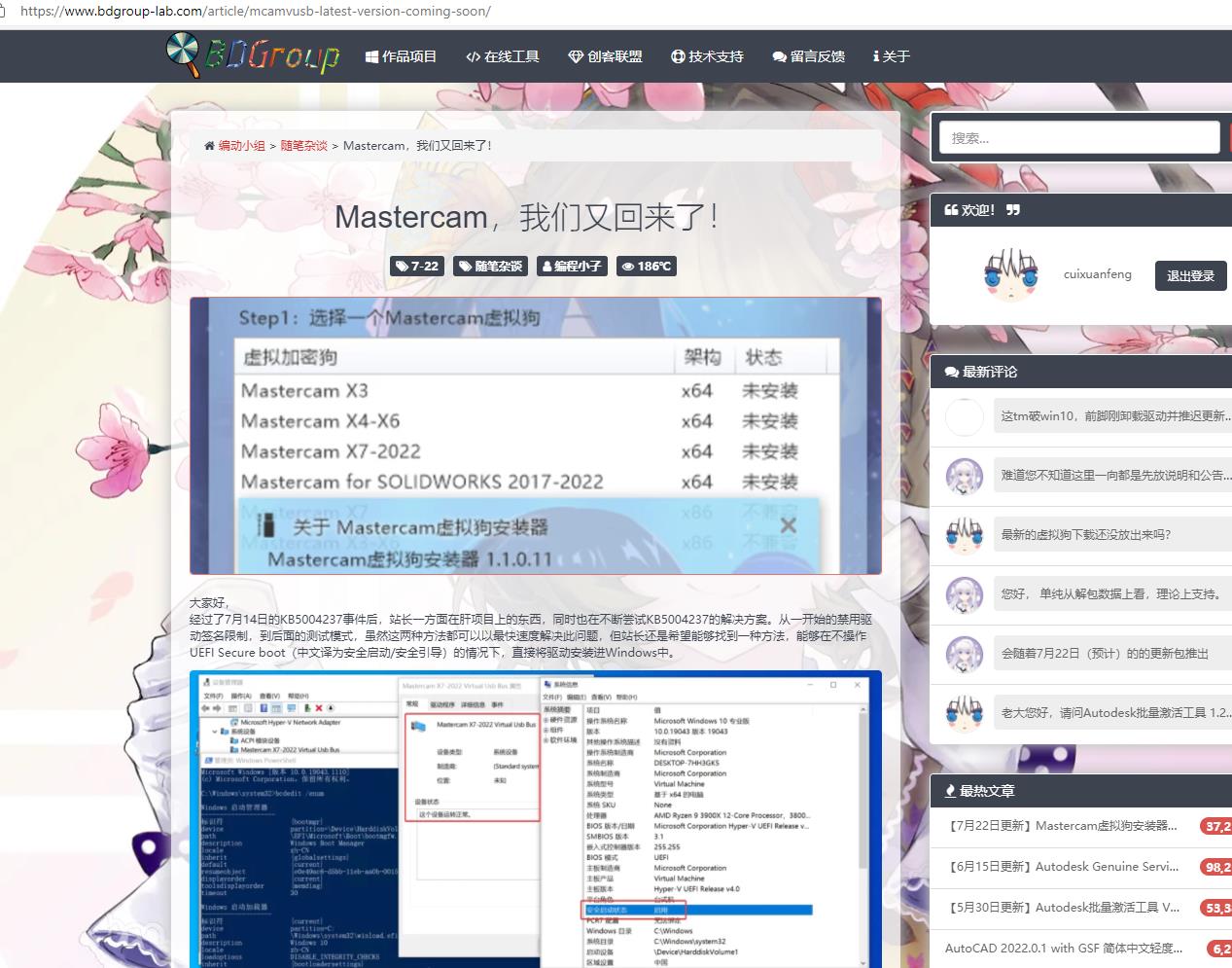Open comment 会随着7月22日（预计）的更新包推出
Image resolution: width=1232 pixels, height=968 pixels.
[1112, 654]
